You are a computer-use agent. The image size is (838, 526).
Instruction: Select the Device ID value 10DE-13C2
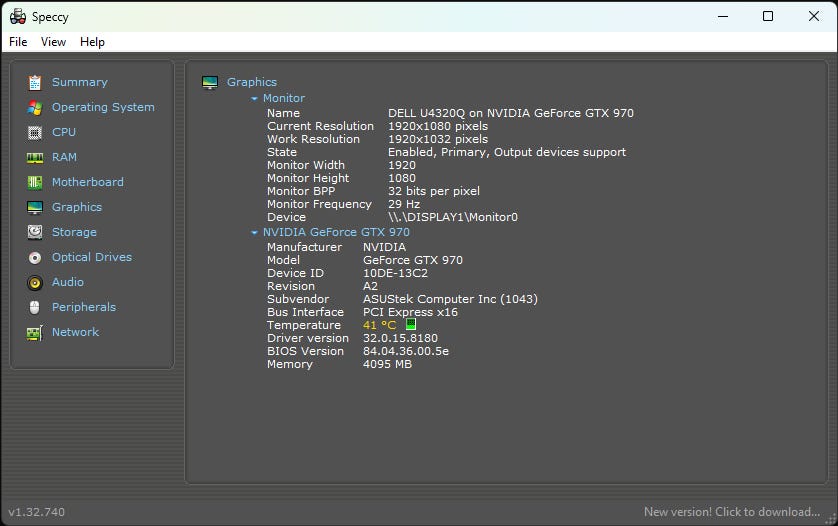coord(395,273)
